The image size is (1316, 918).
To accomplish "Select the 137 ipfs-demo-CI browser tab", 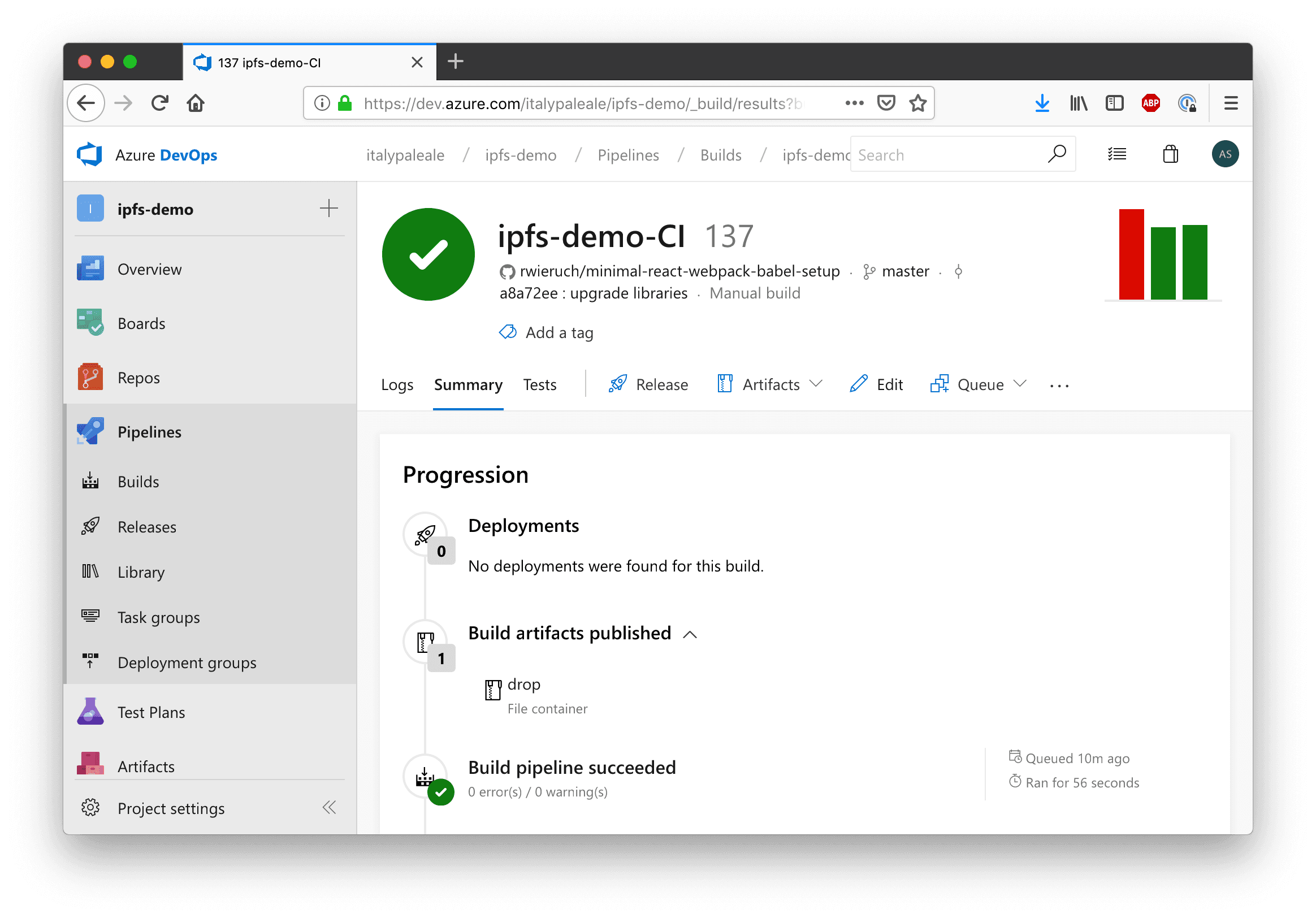I will (x=310, y=62).
